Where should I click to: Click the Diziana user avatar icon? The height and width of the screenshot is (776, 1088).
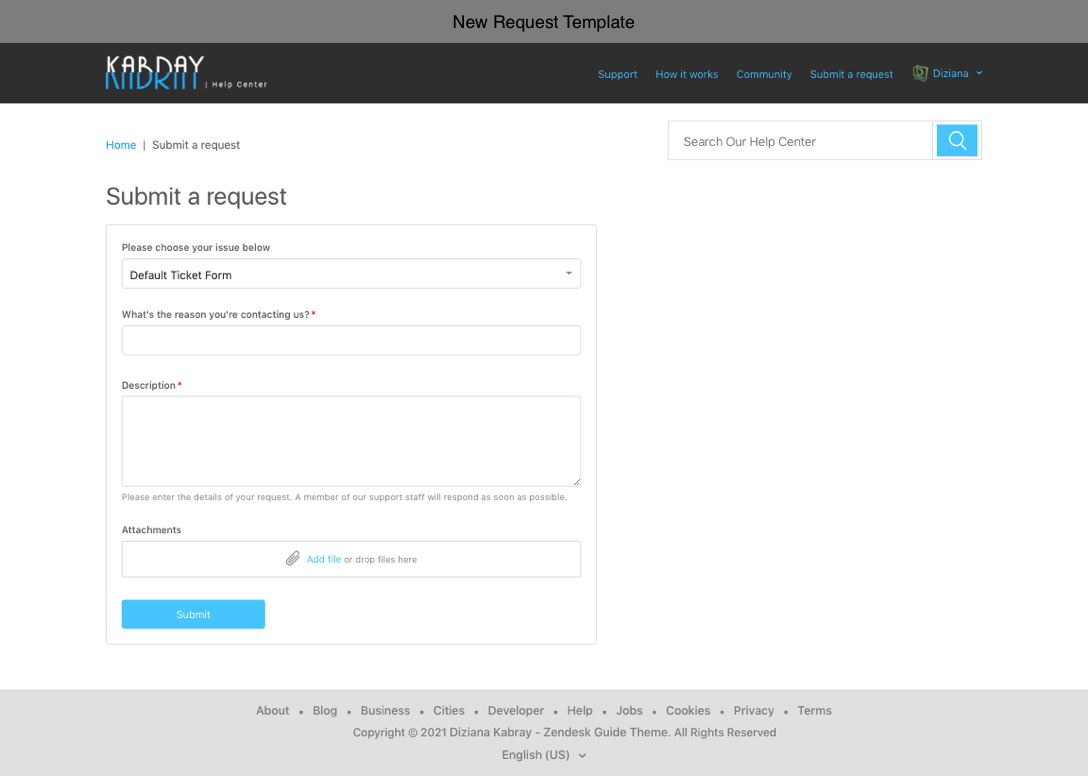point(920,73)
